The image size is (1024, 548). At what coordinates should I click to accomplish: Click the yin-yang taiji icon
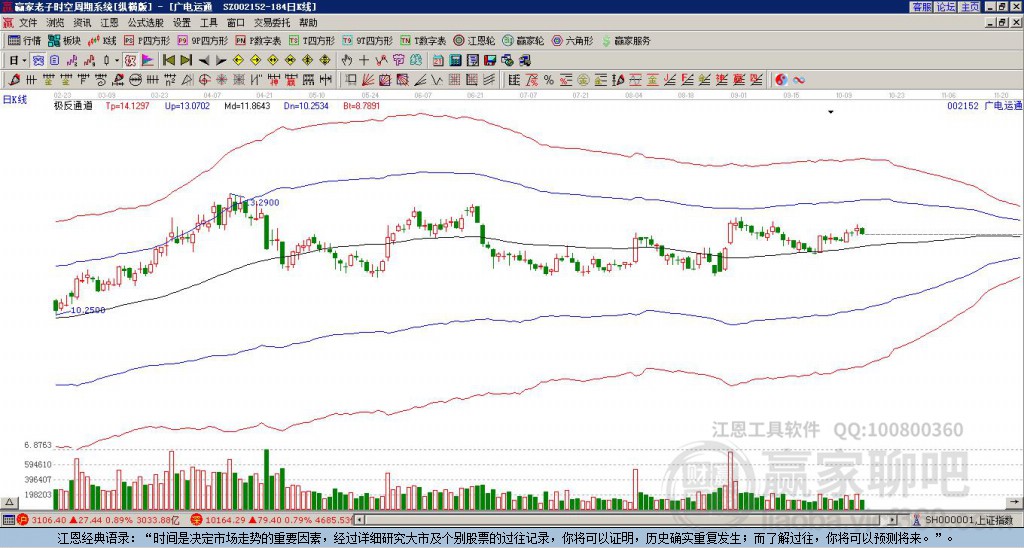[780, 80]
